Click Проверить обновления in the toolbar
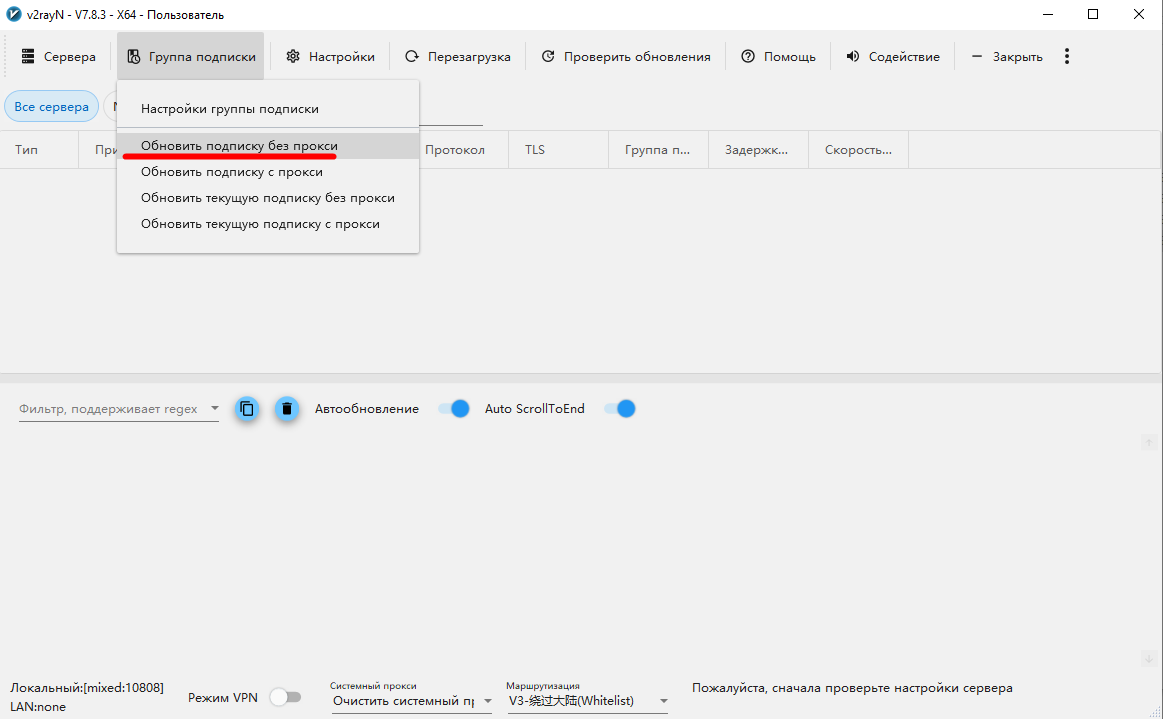This screenshot has width=1163, height=719. point(625,56)
